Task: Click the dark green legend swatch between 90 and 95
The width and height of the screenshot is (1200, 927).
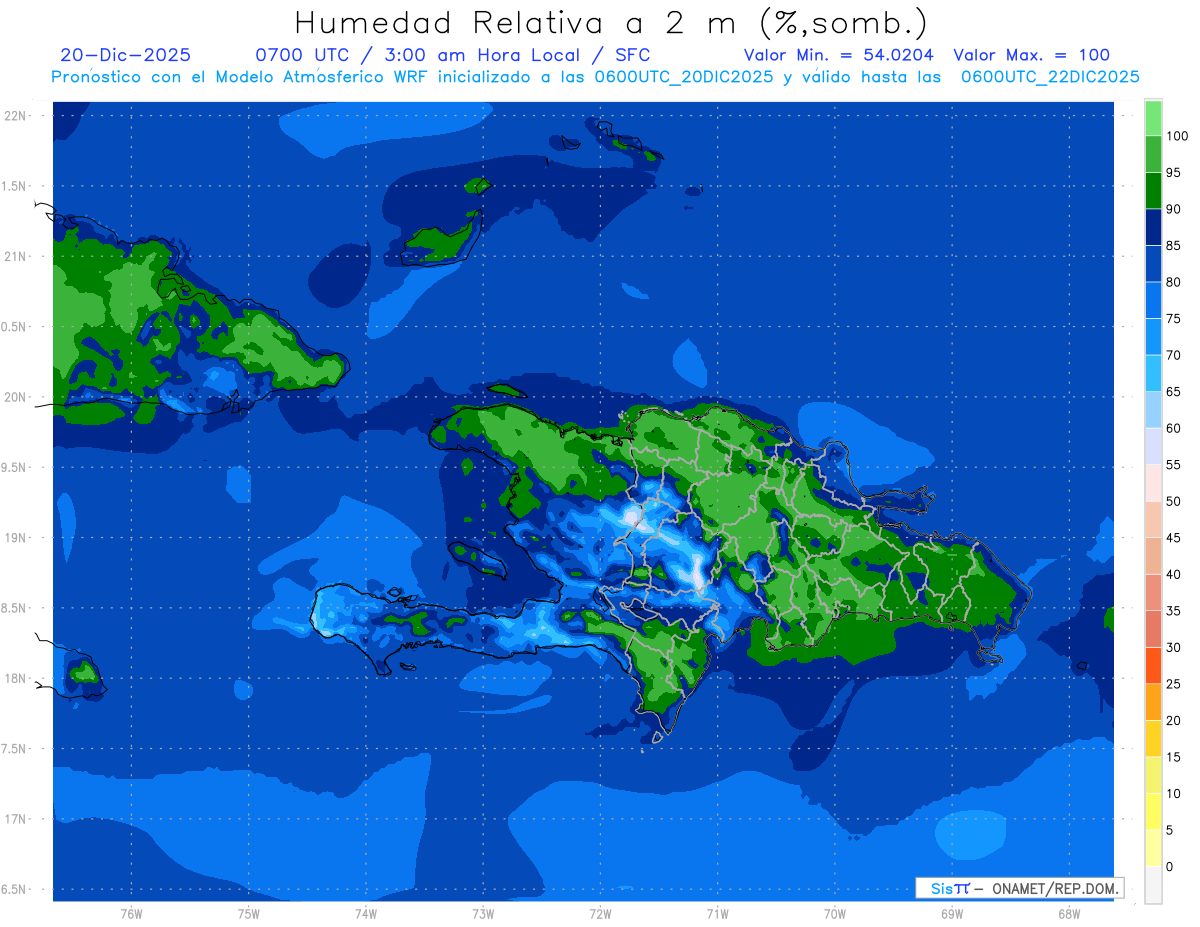Action: point(1153,190)
